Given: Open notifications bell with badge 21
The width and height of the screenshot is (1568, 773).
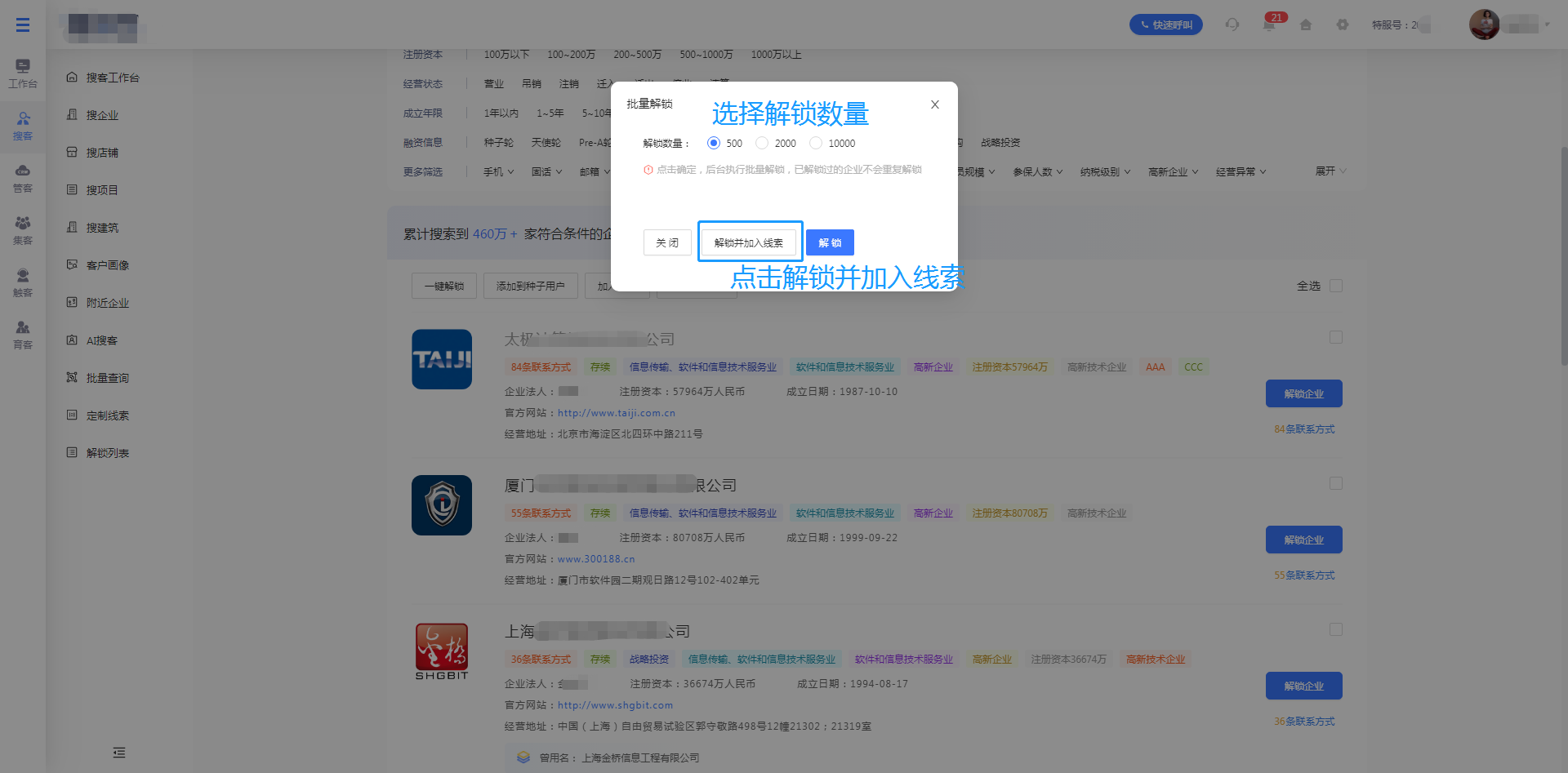Looking at the screenshot, I should point(1269,24).
